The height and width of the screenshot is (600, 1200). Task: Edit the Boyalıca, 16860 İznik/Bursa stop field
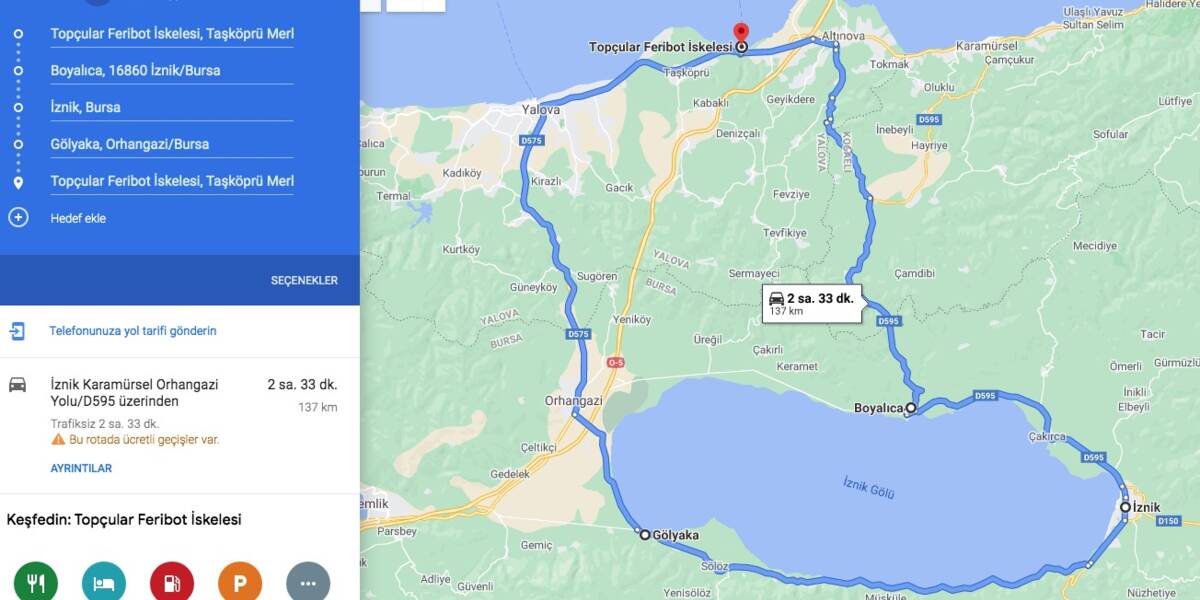click(172, 71)
